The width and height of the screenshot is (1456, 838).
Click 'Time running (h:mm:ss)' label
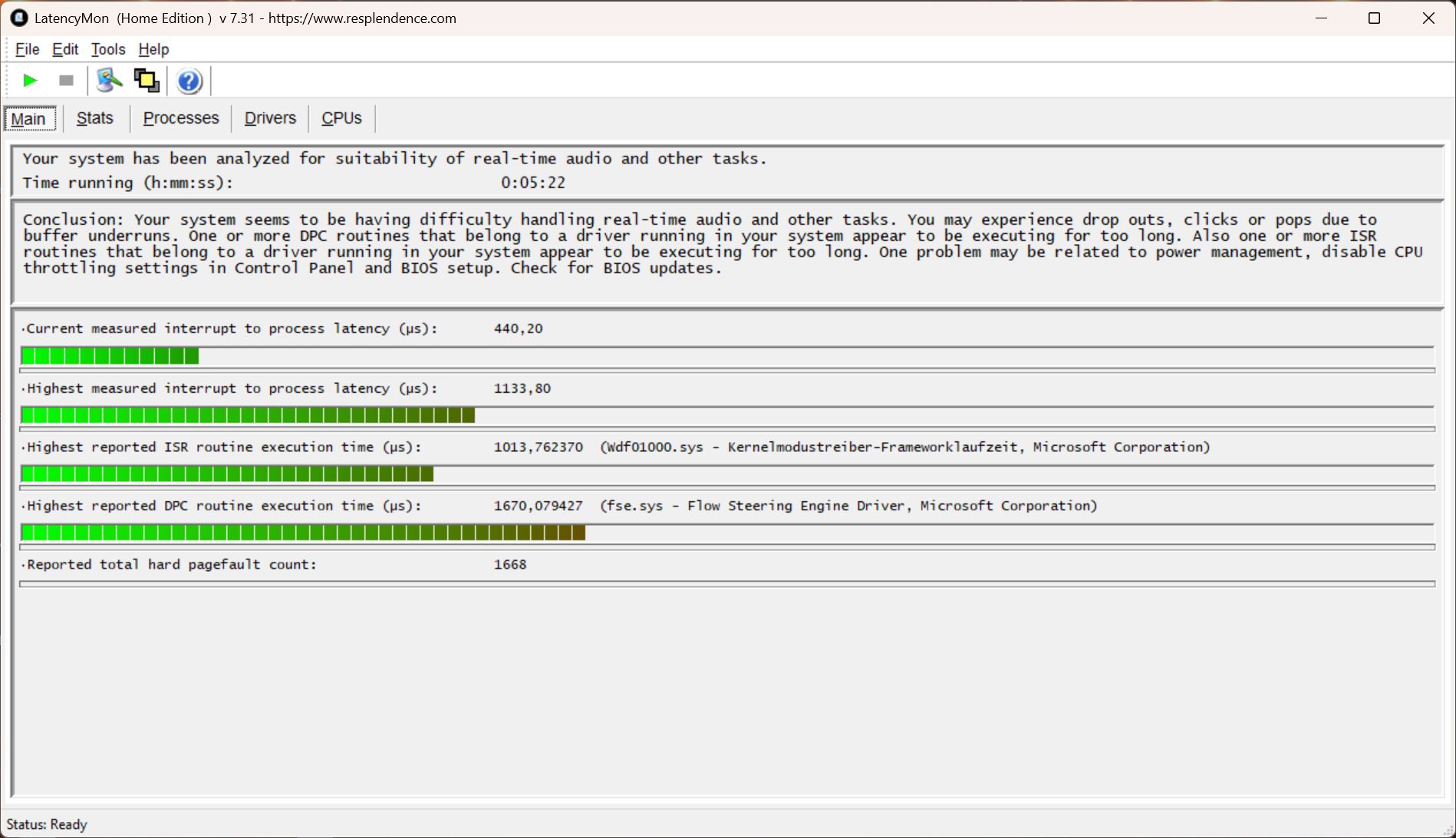tap(127, 183)
